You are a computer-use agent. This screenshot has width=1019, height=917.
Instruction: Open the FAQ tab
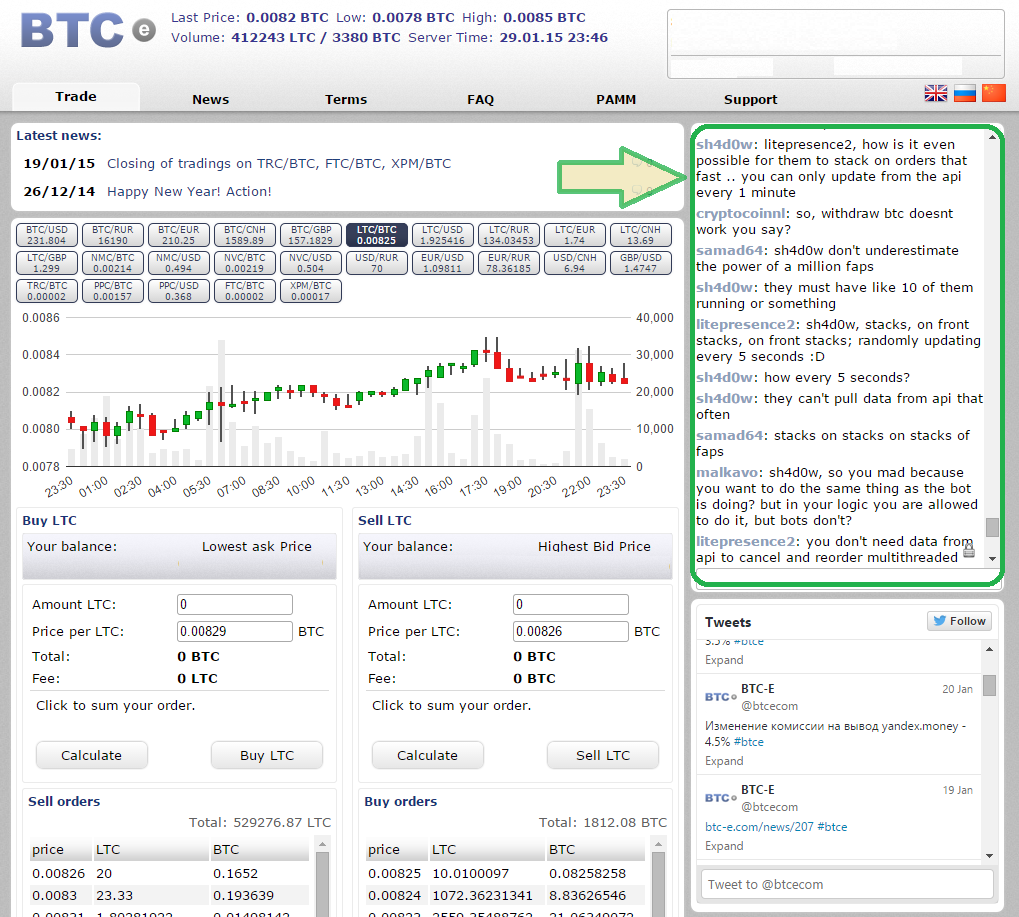480,99
